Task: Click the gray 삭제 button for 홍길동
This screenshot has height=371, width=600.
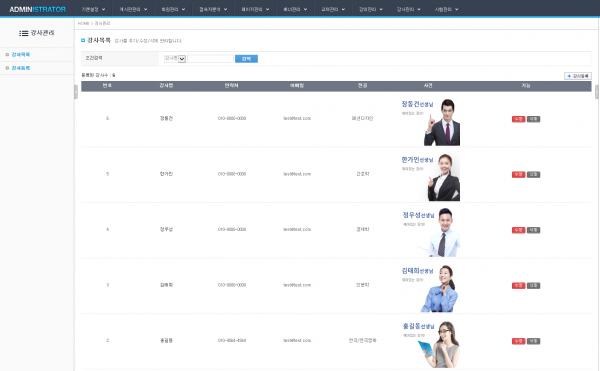Action: pos(533,341)
